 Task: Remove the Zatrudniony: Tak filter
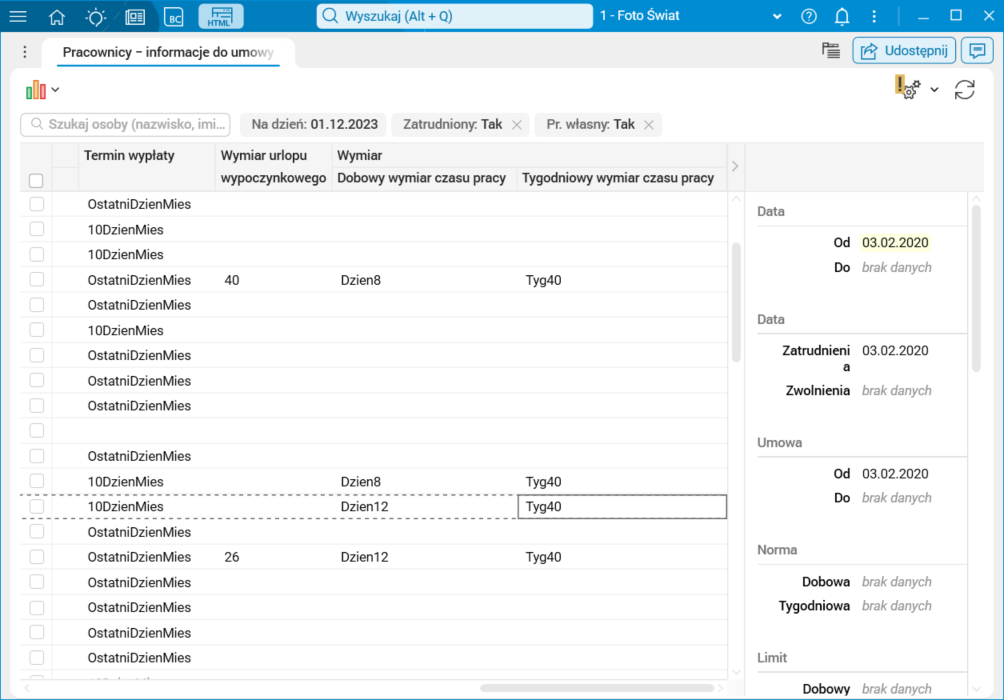[x=517, y=125]
